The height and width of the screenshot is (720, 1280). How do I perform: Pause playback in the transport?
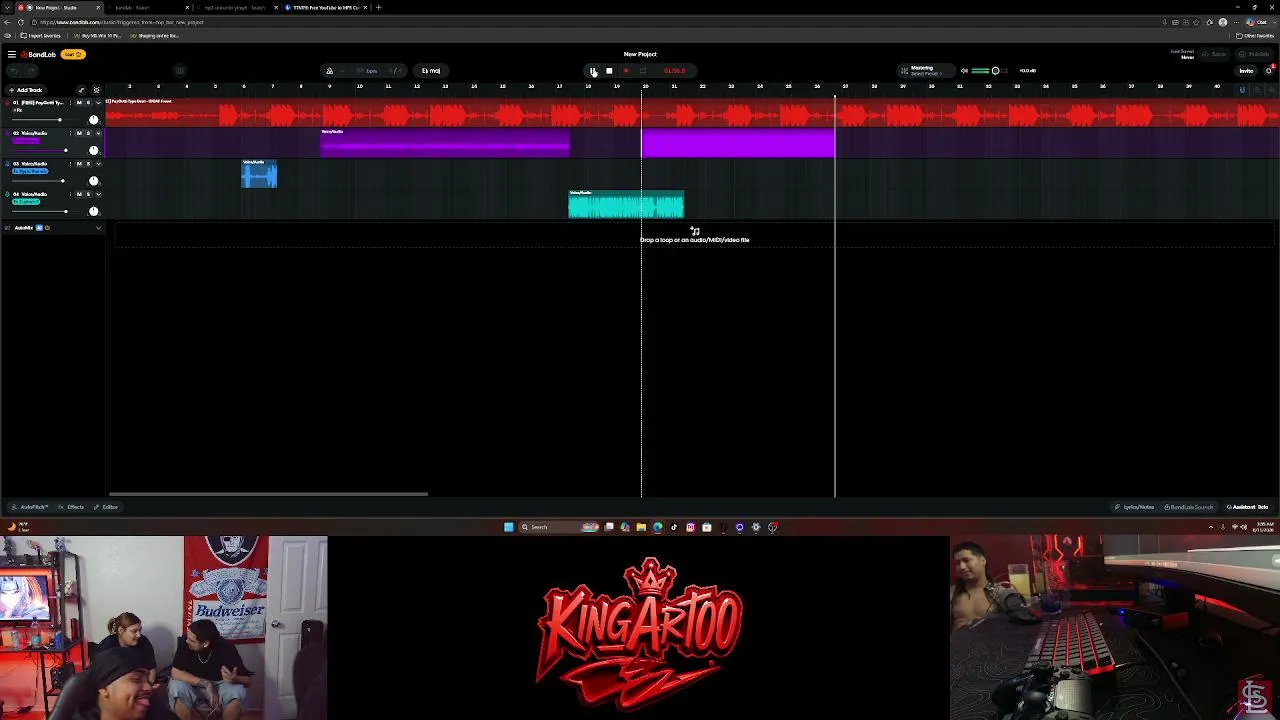pos(592,71)
